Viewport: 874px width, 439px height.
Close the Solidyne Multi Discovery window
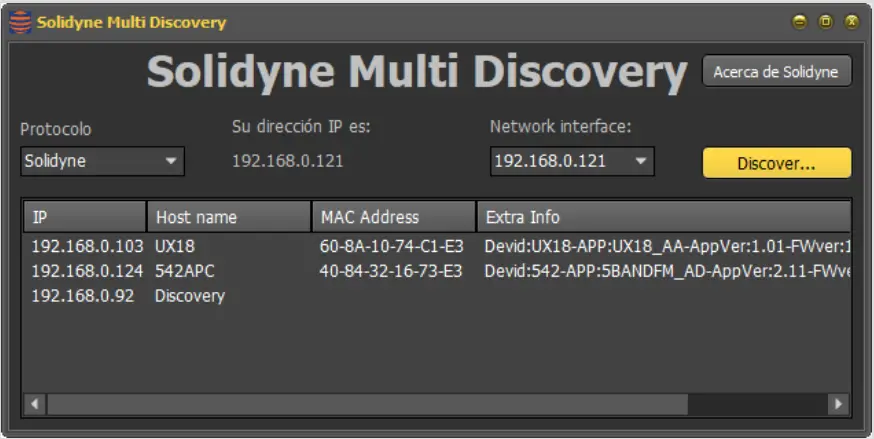851,22
